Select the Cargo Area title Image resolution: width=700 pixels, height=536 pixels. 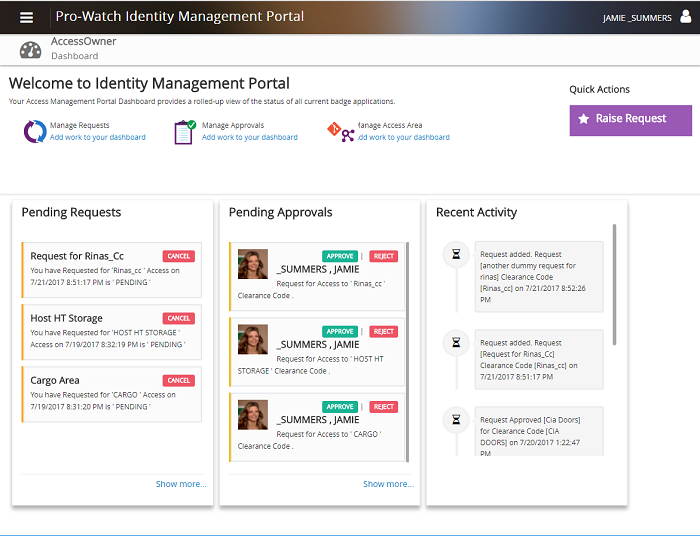(x=55, y=380)
